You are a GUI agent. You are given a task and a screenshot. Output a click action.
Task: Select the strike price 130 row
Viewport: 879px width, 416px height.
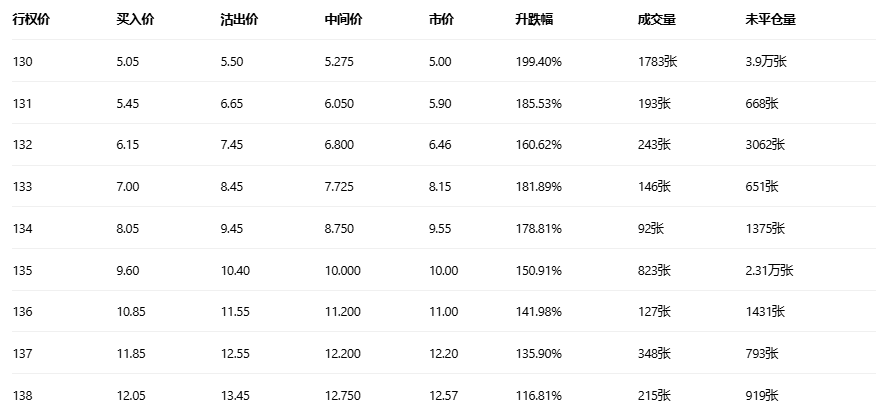click(22, 62)
